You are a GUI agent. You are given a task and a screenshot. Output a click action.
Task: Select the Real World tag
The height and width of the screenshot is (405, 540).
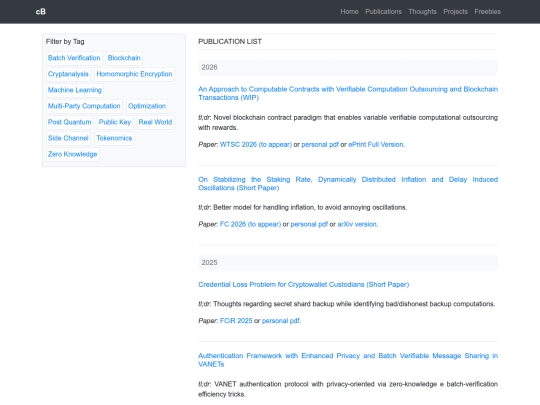tap(155, 122)
